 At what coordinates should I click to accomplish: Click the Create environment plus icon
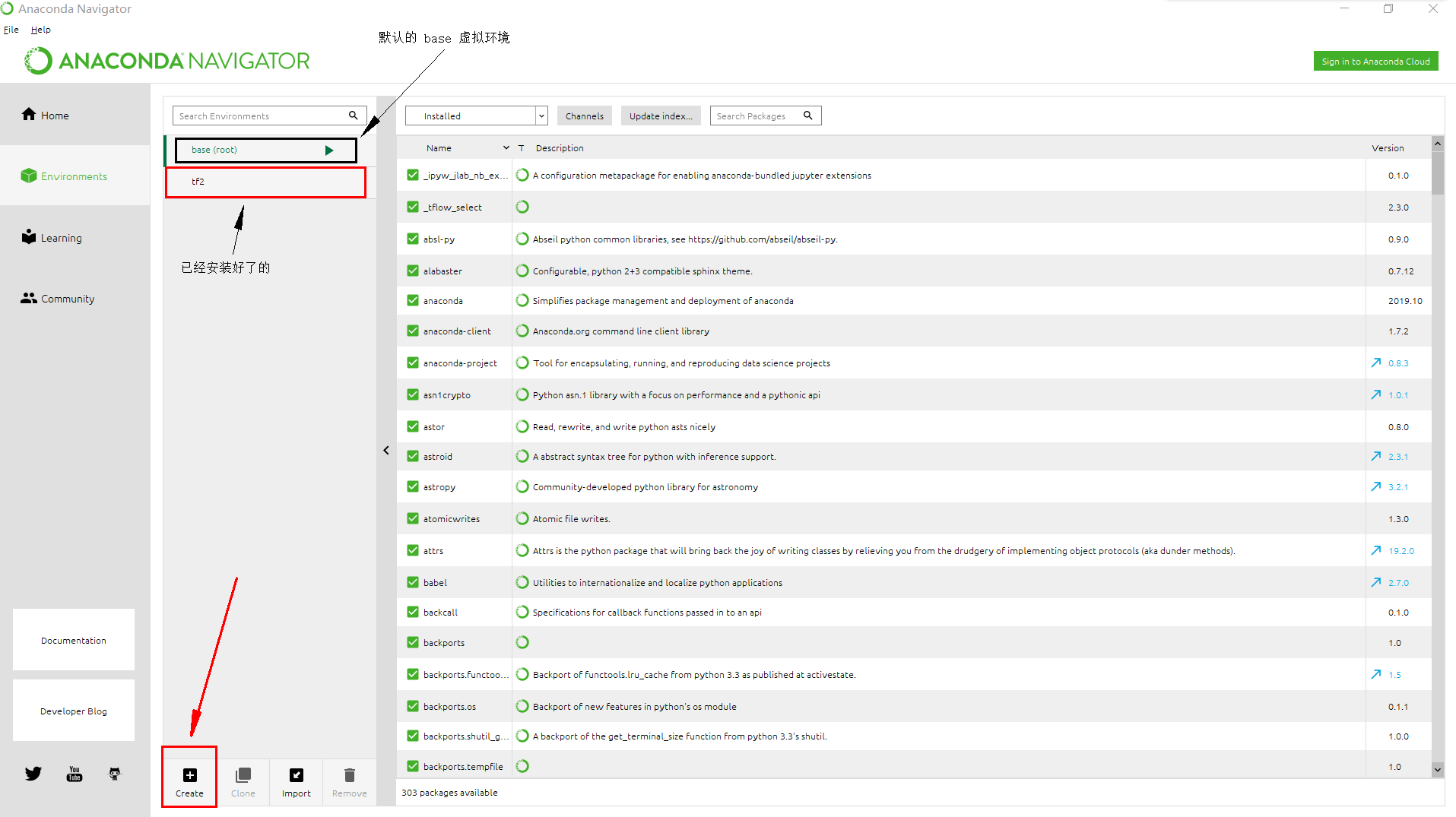coord(190,775)
